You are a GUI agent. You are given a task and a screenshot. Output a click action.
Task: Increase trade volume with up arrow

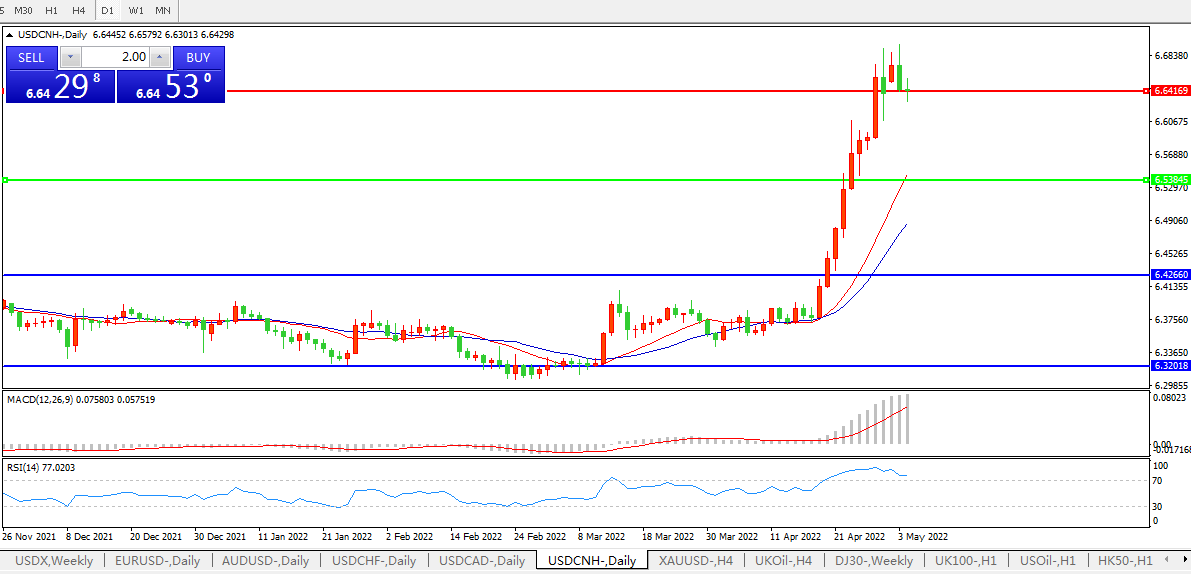(x=160, y=57)
